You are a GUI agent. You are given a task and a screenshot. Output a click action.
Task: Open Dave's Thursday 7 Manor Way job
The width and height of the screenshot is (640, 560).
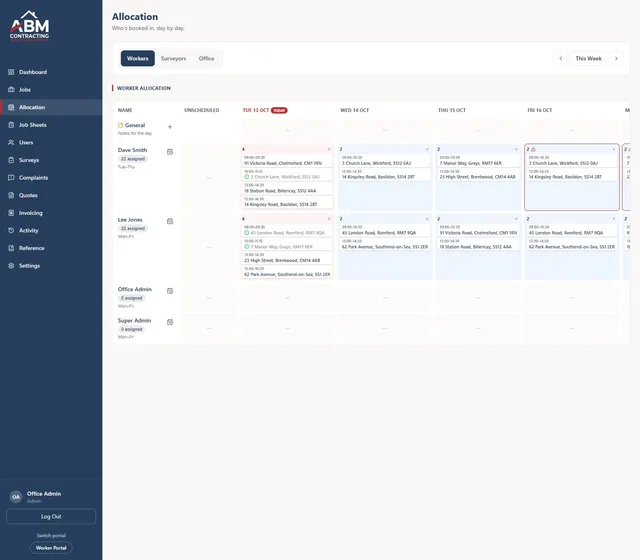(478, 160)
